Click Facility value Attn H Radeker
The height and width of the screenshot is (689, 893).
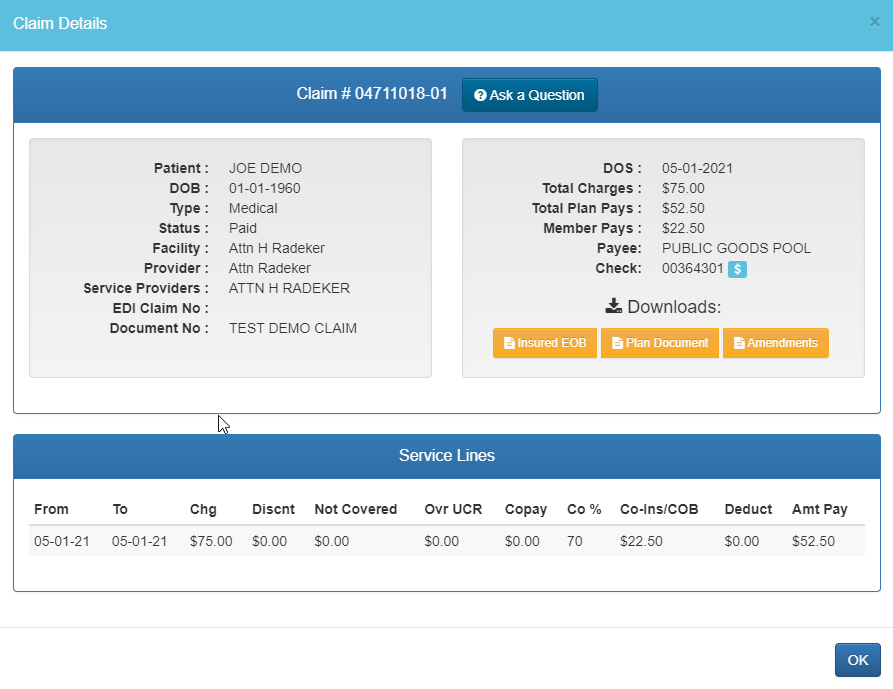(x=277, y=248)
